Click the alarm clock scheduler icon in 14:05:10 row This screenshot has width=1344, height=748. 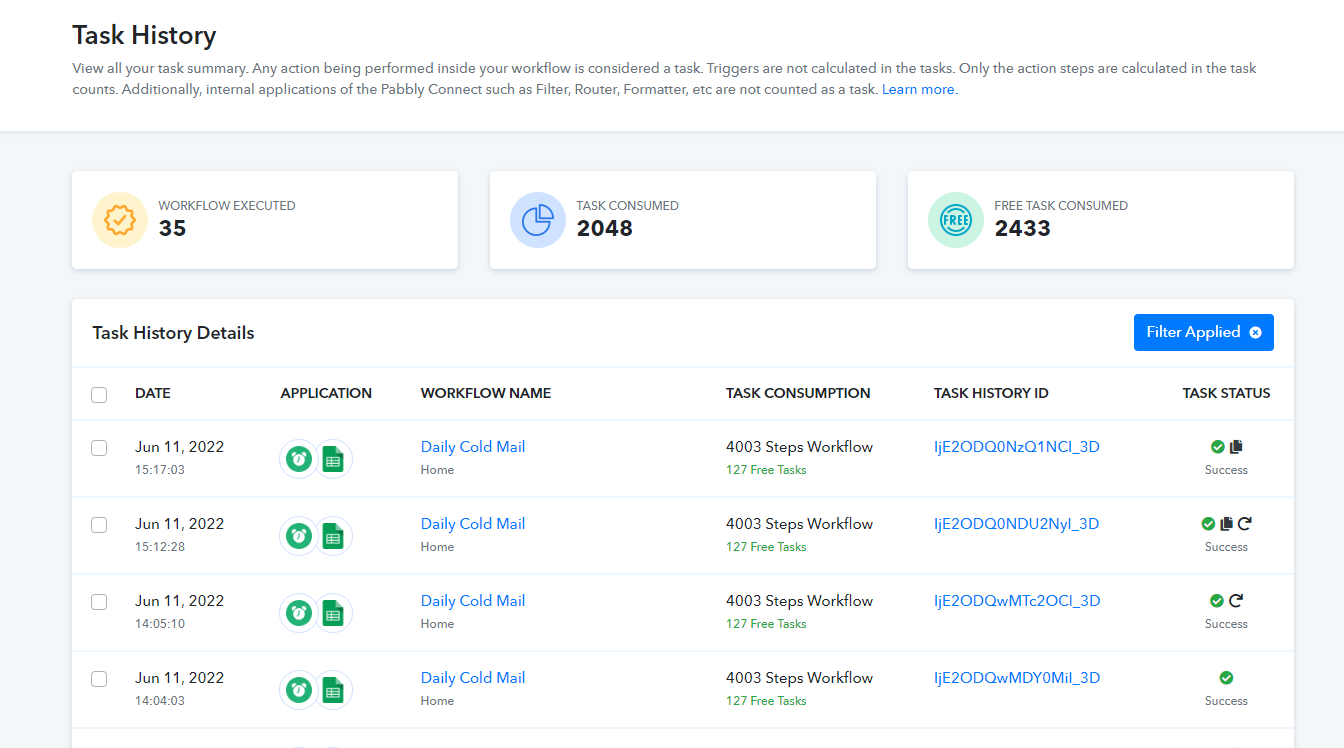click(298, 613)
